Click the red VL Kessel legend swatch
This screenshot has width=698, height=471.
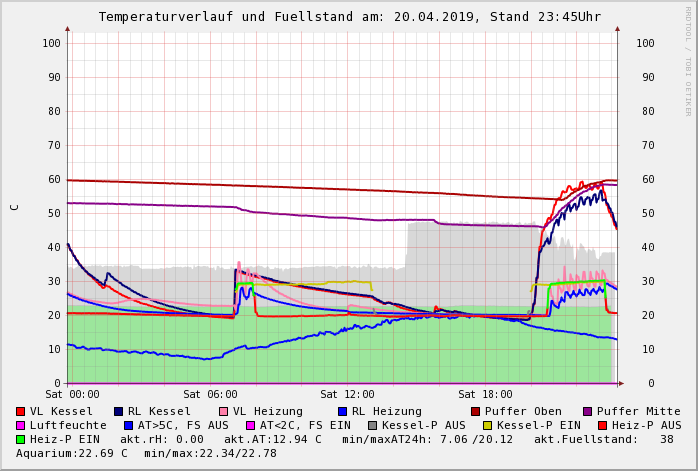tap(21, 411)
